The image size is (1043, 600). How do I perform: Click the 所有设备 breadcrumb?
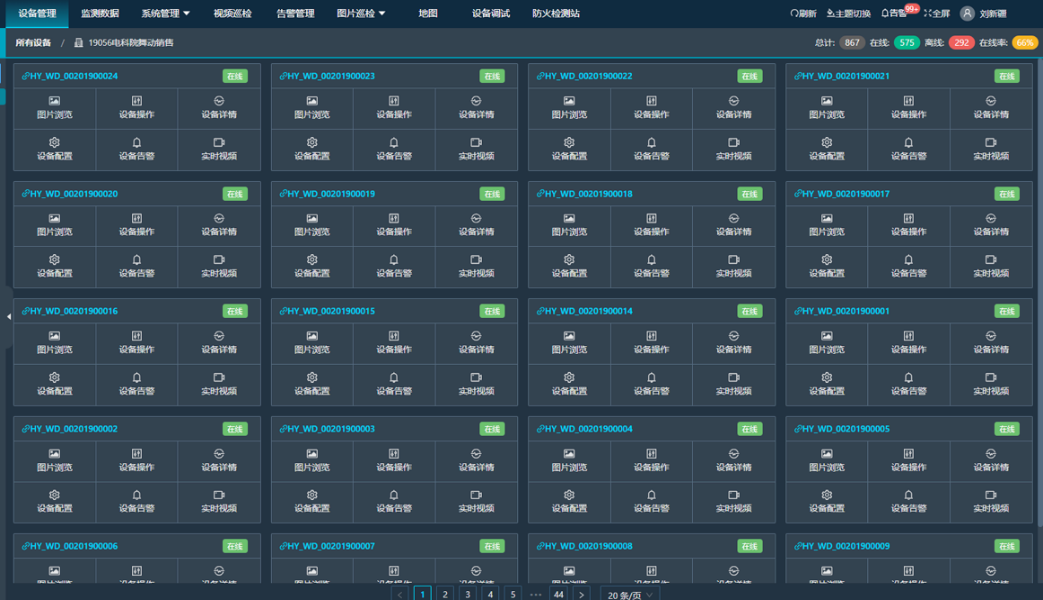coord(33,43)
